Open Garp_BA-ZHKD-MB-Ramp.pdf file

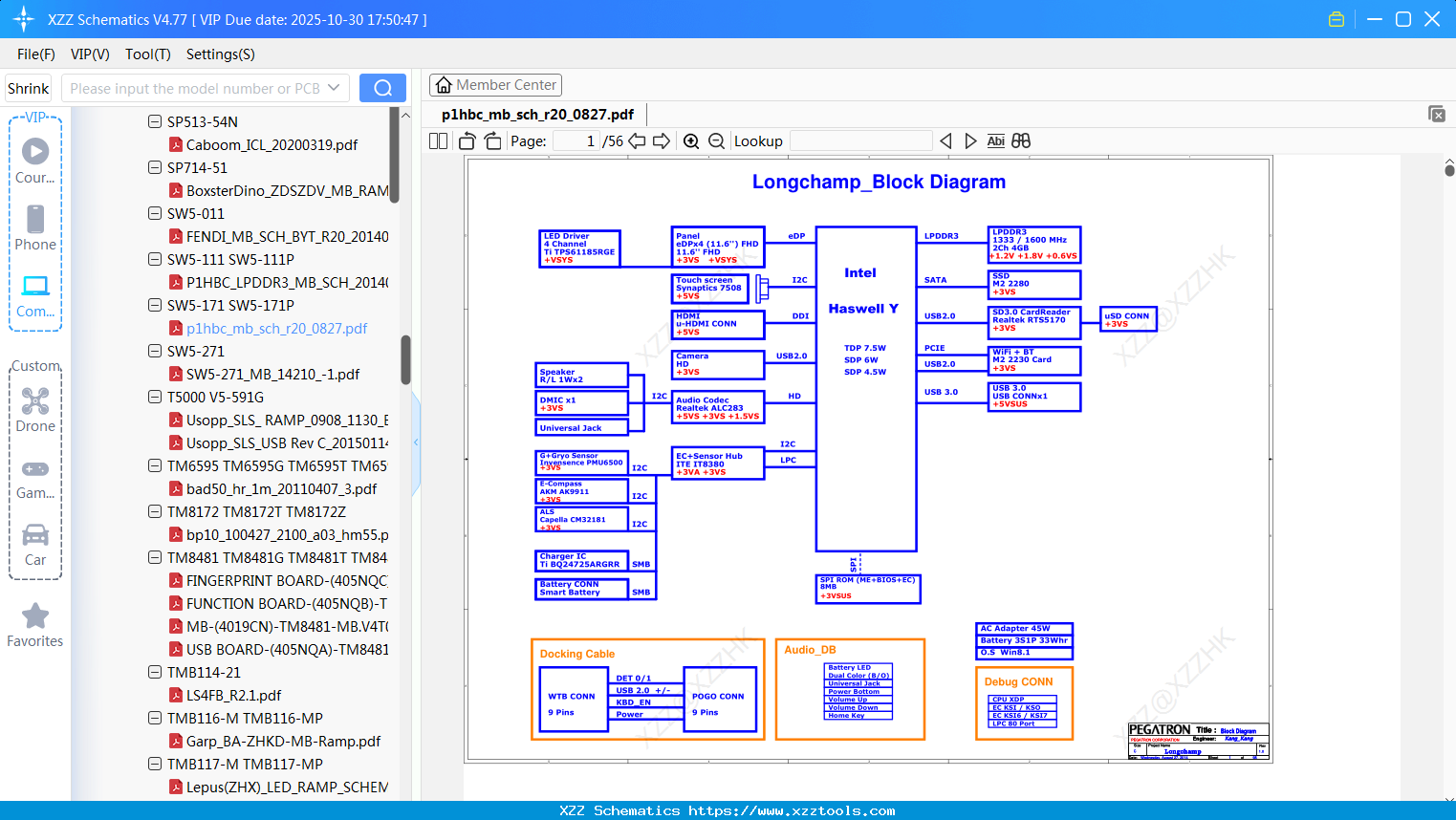click(283, 741)
